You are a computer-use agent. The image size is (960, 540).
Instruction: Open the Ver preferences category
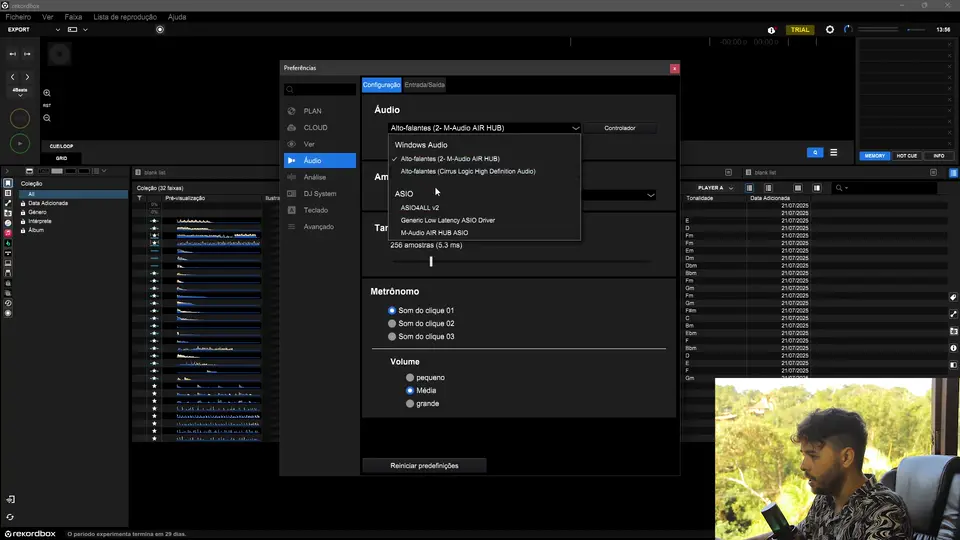coord(320,144)
